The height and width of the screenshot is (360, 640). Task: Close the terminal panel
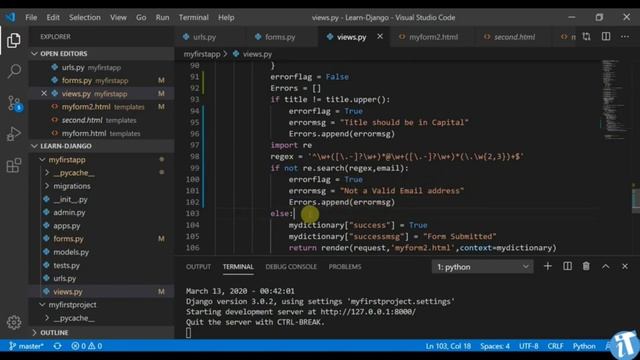point(625,267)
